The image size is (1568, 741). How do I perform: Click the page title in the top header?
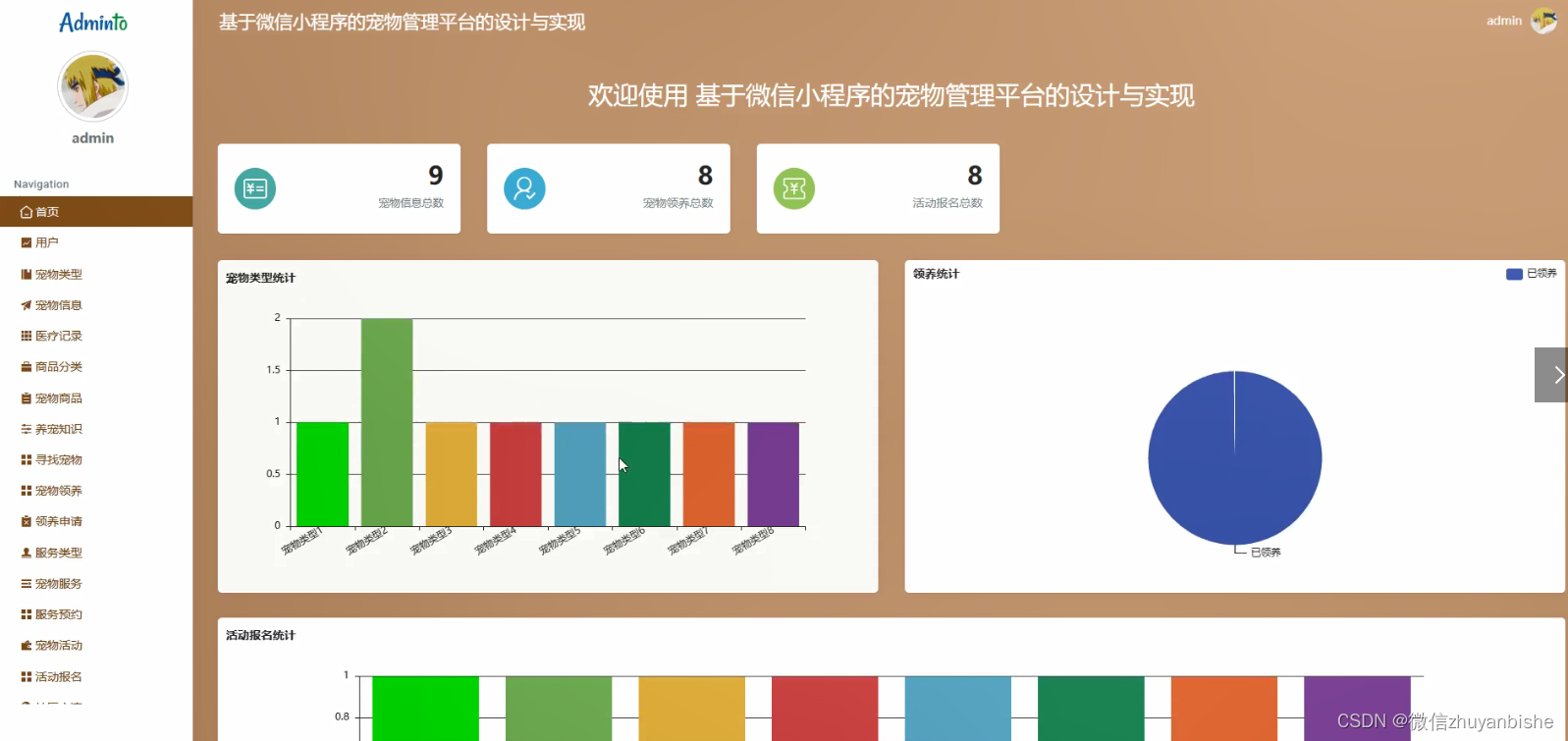(402, 22)
